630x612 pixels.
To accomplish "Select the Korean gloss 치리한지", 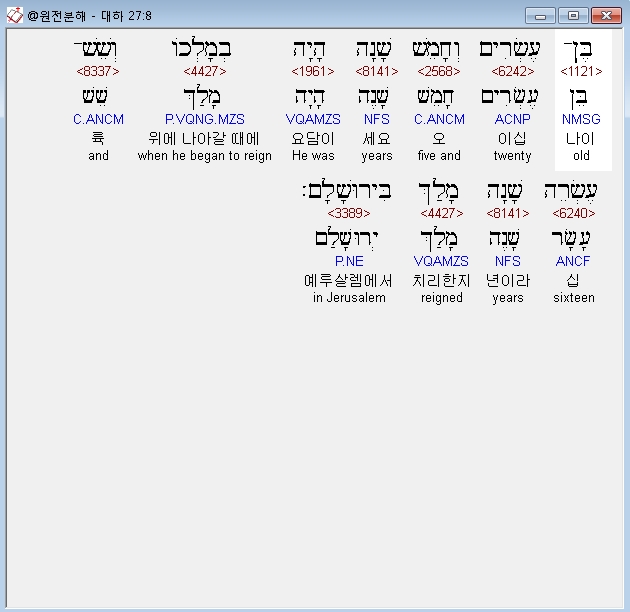I will click(x=441, y=280).
